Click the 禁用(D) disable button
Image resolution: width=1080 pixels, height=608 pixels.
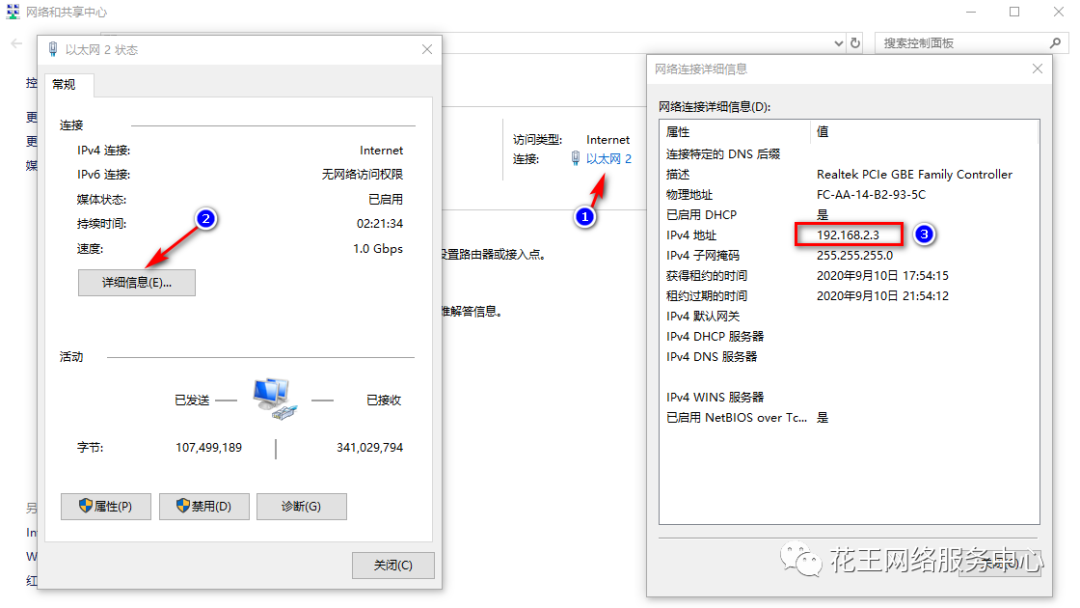click(x=204, y=506)
